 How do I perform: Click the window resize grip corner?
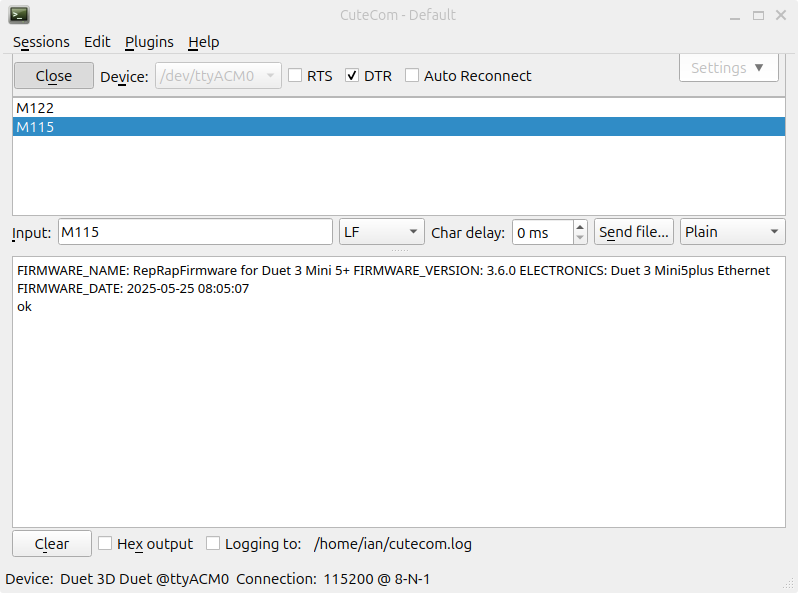coord(789,584)
